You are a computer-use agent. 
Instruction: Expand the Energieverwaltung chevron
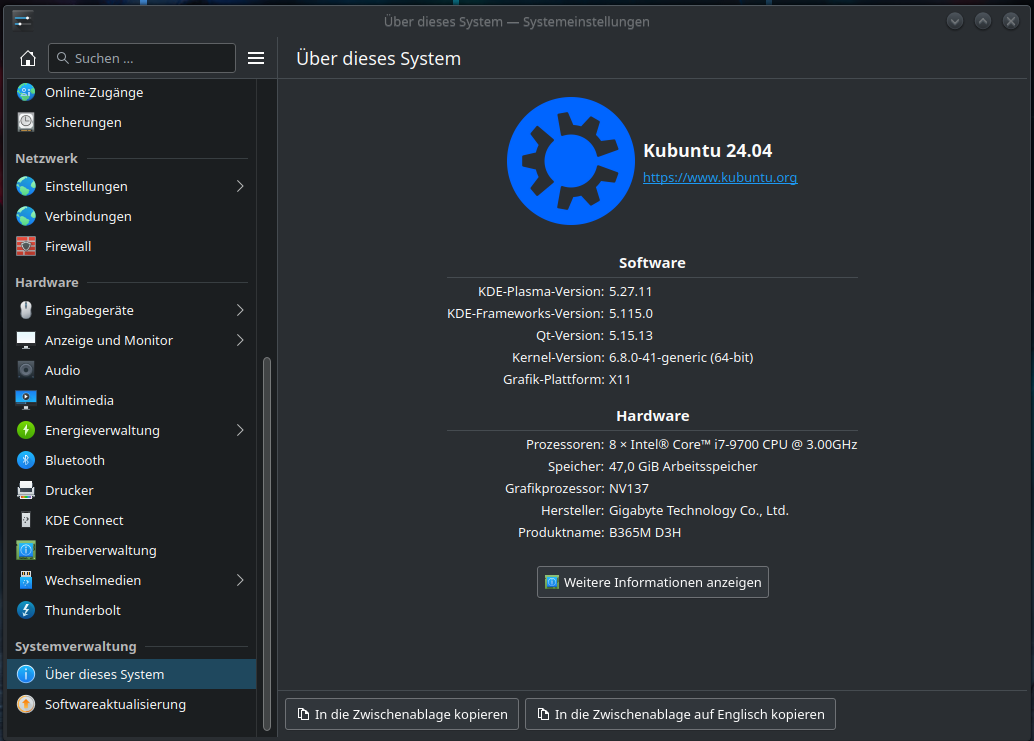click(x=240, y=430)
